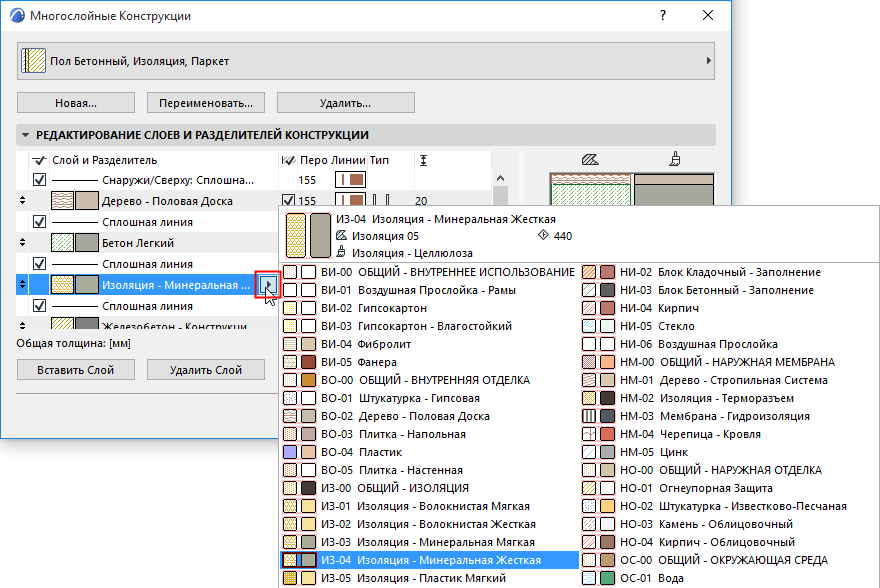The width and height of the screenshot is (880, 588).
Task: Toggle the 'Снаружи/Сверху: Сплошна...' line checkbox
Action: click(39, 180)
